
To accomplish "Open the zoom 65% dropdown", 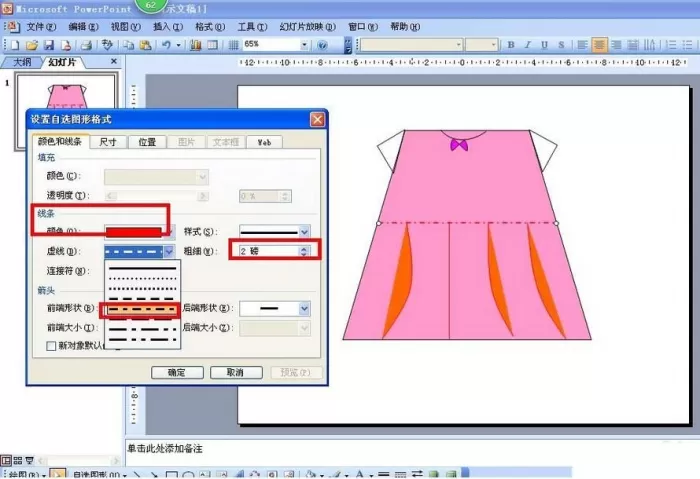I will [x=304, y=45].
